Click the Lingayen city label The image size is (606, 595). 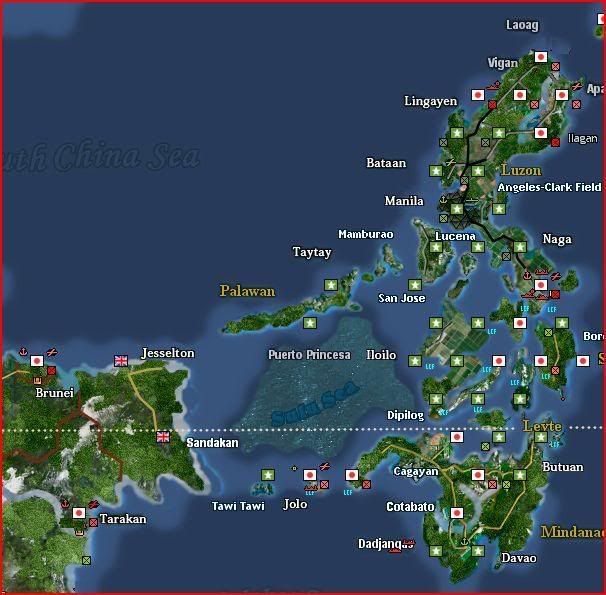431,101
